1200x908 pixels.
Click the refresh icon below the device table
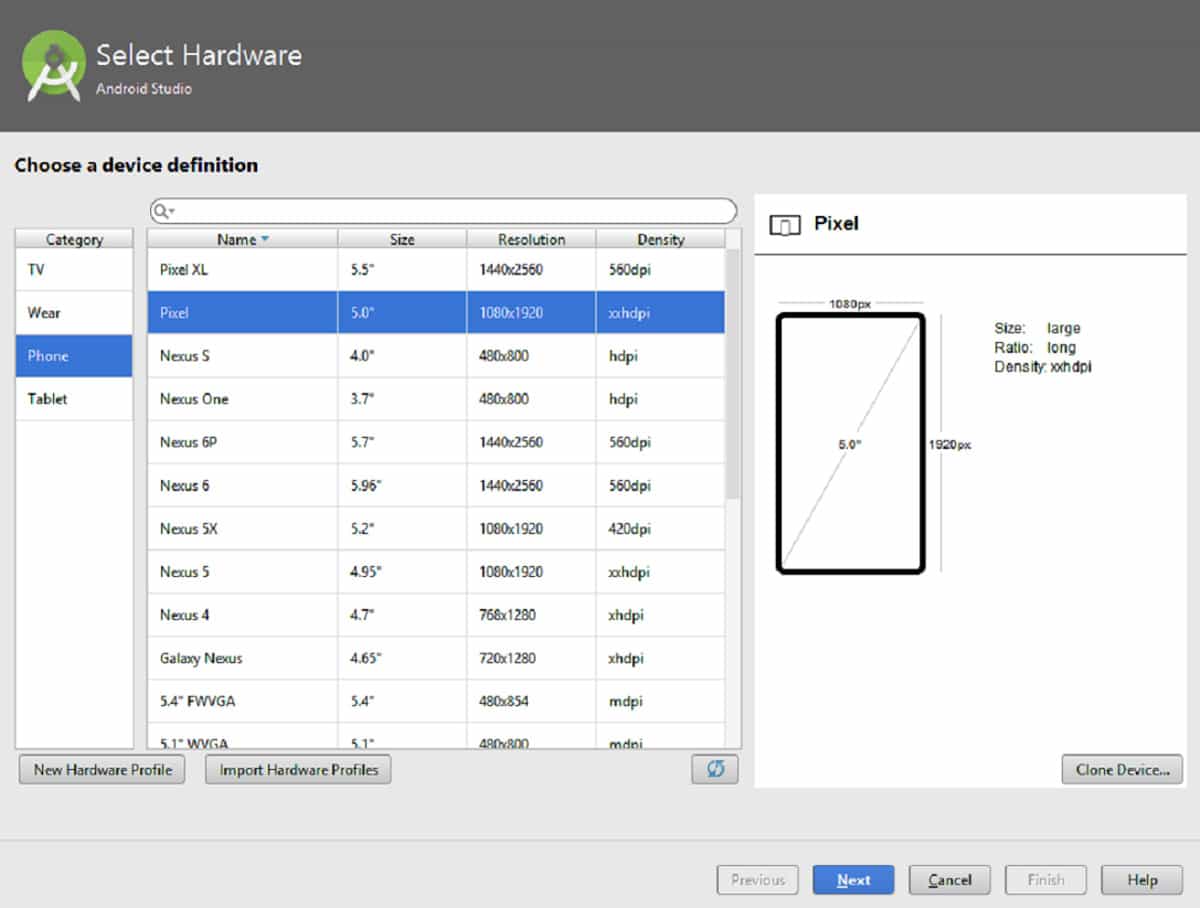715,770
